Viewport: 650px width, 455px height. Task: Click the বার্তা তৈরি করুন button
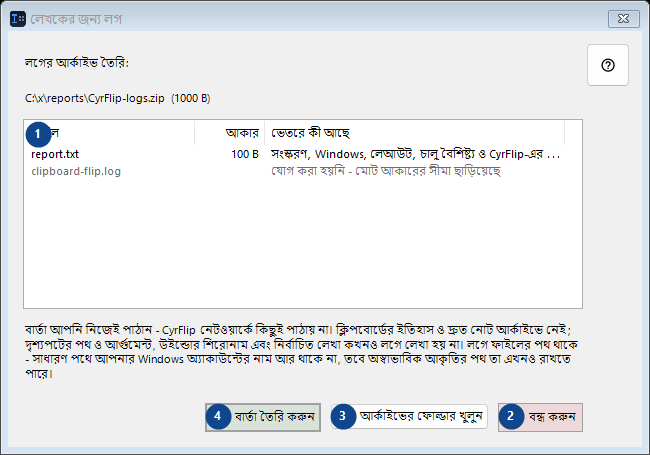click(x=263, y=417)
